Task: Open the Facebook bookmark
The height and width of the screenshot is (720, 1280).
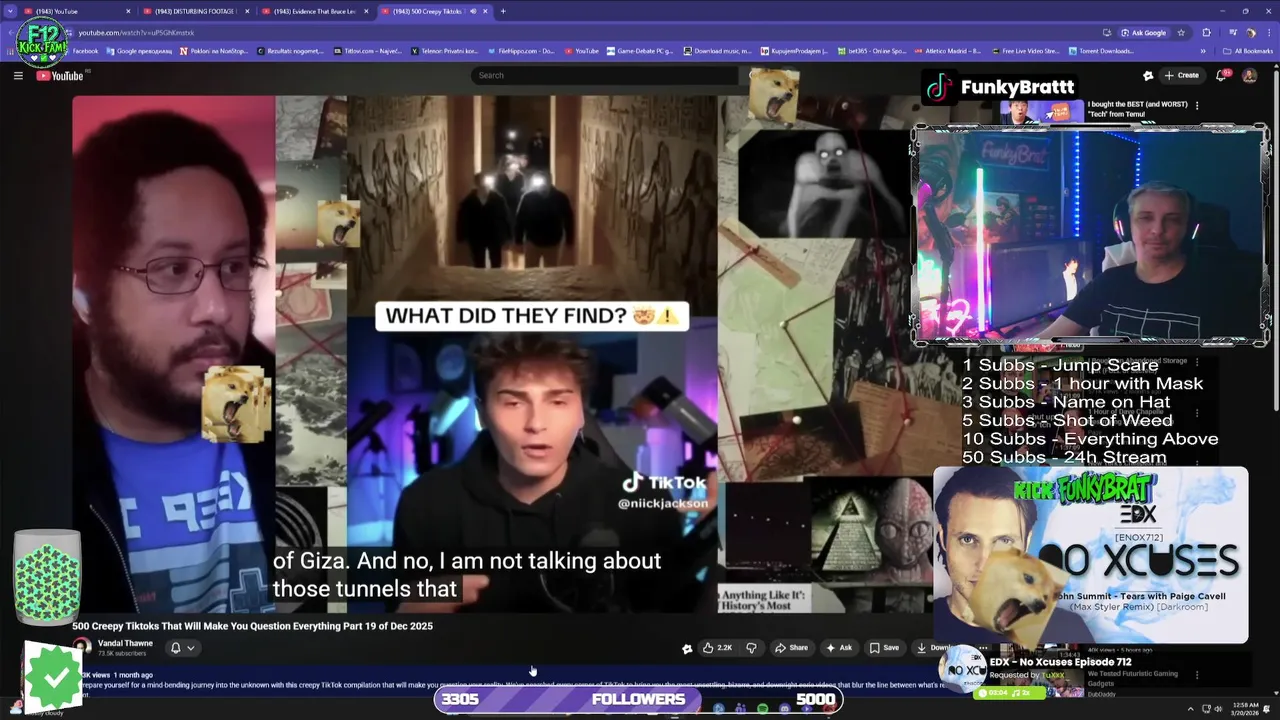Action: point(85,51)
